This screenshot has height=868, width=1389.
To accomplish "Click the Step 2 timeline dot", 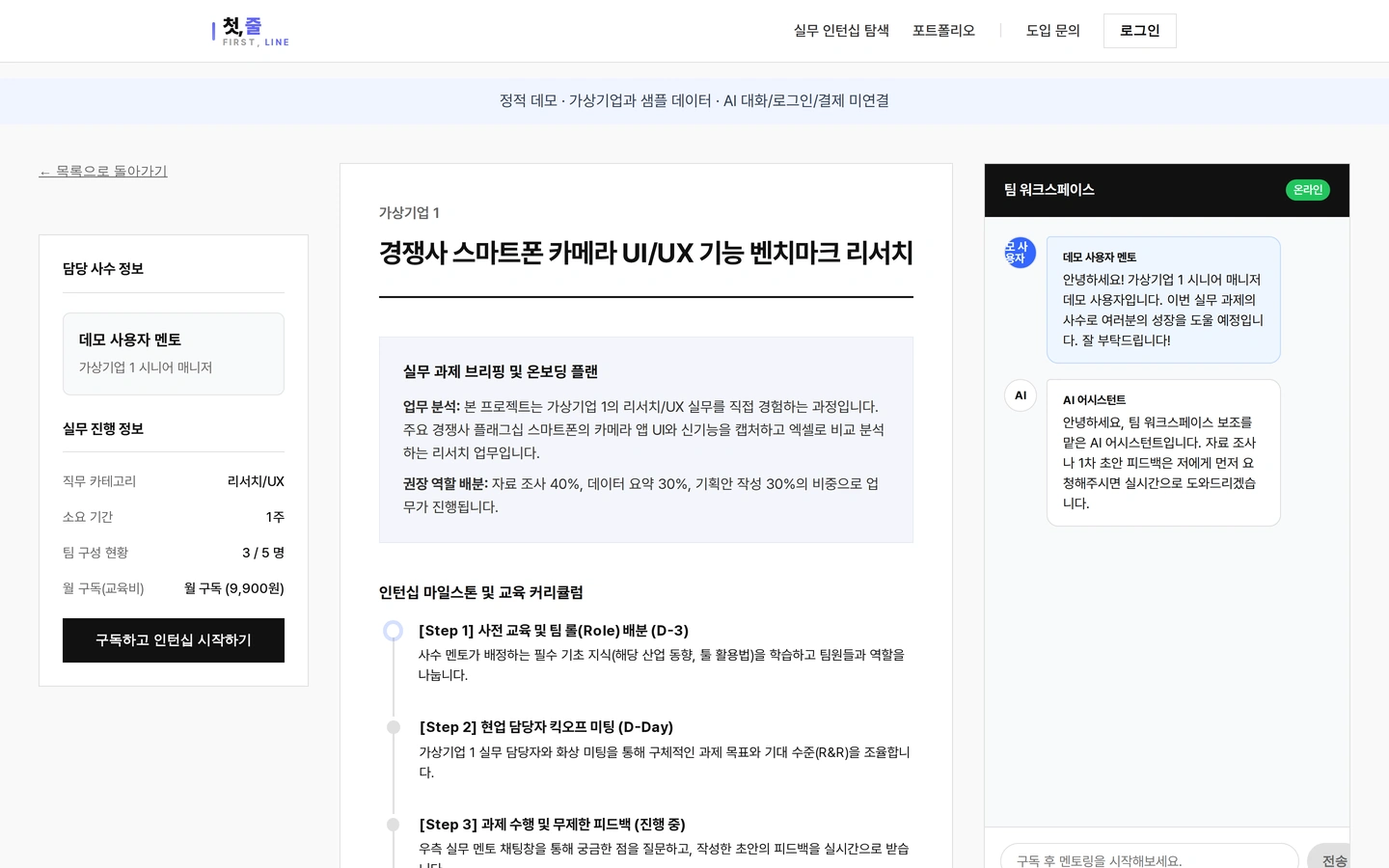I will point(394,727).
